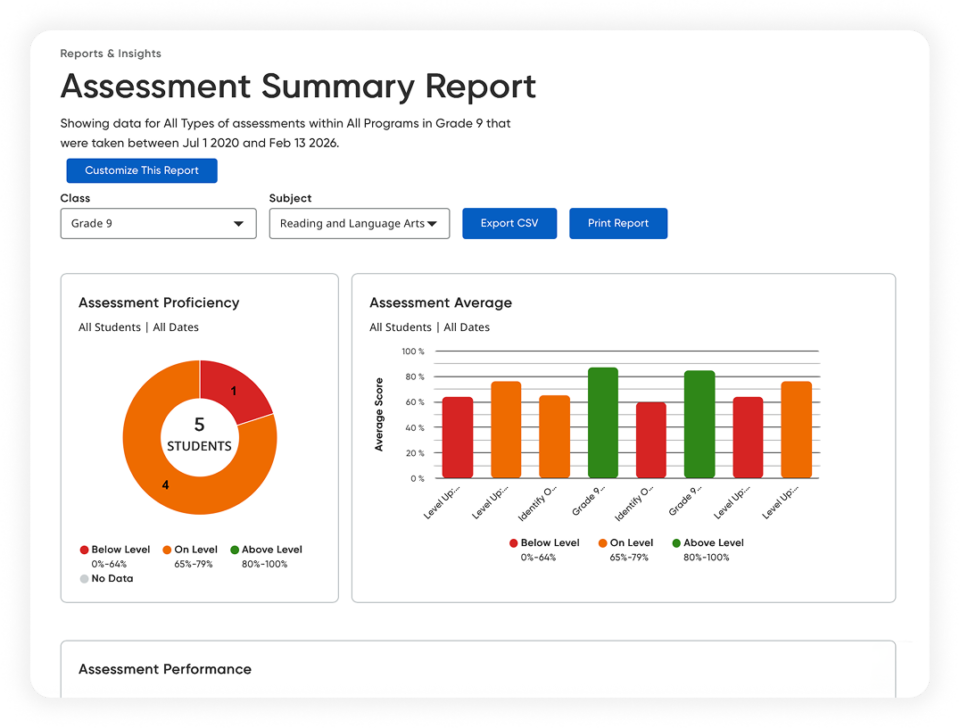Image resolution: width=960 pixels, height=728 pixels.
Task: Open the Class dropdown showing Grade 9
Action: click(x=157, y=223)
